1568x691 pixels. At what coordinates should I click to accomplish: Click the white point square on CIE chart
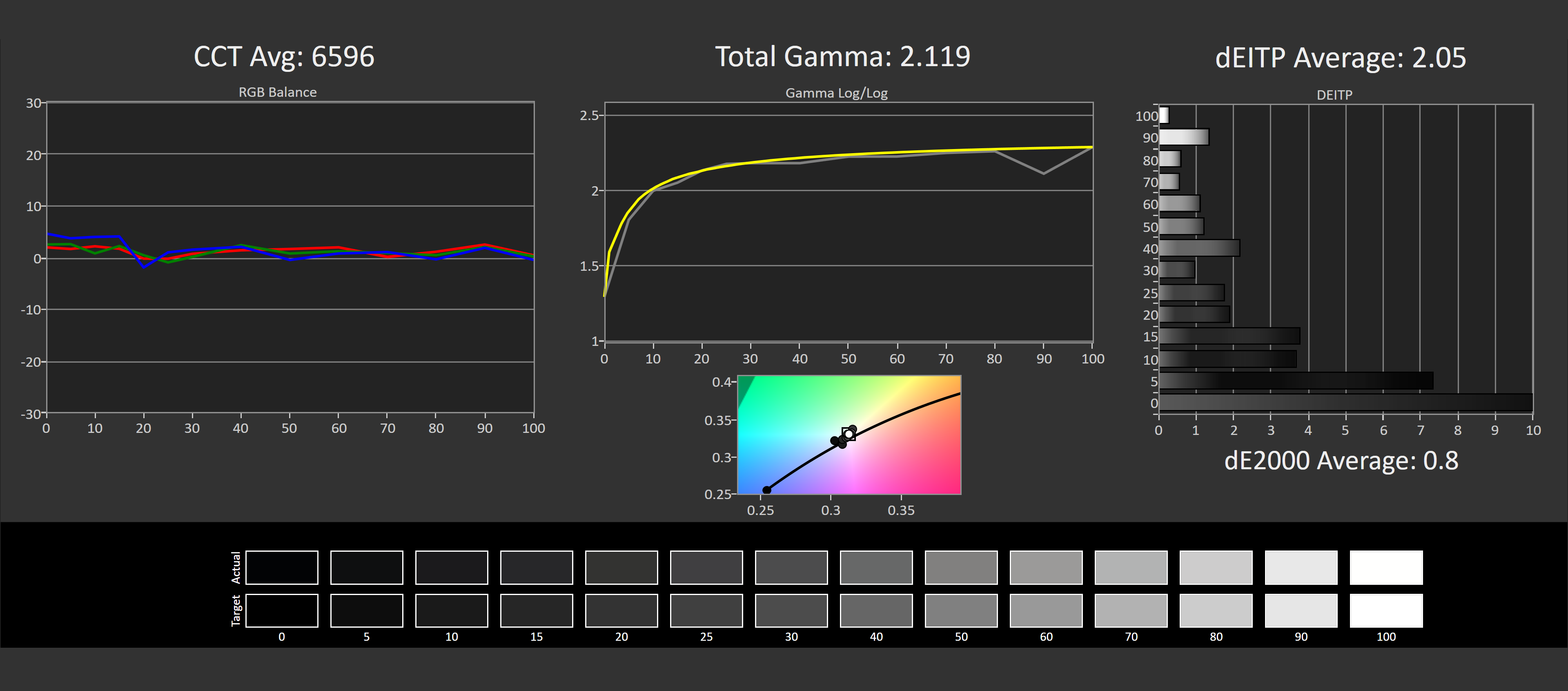coord(849,434)
